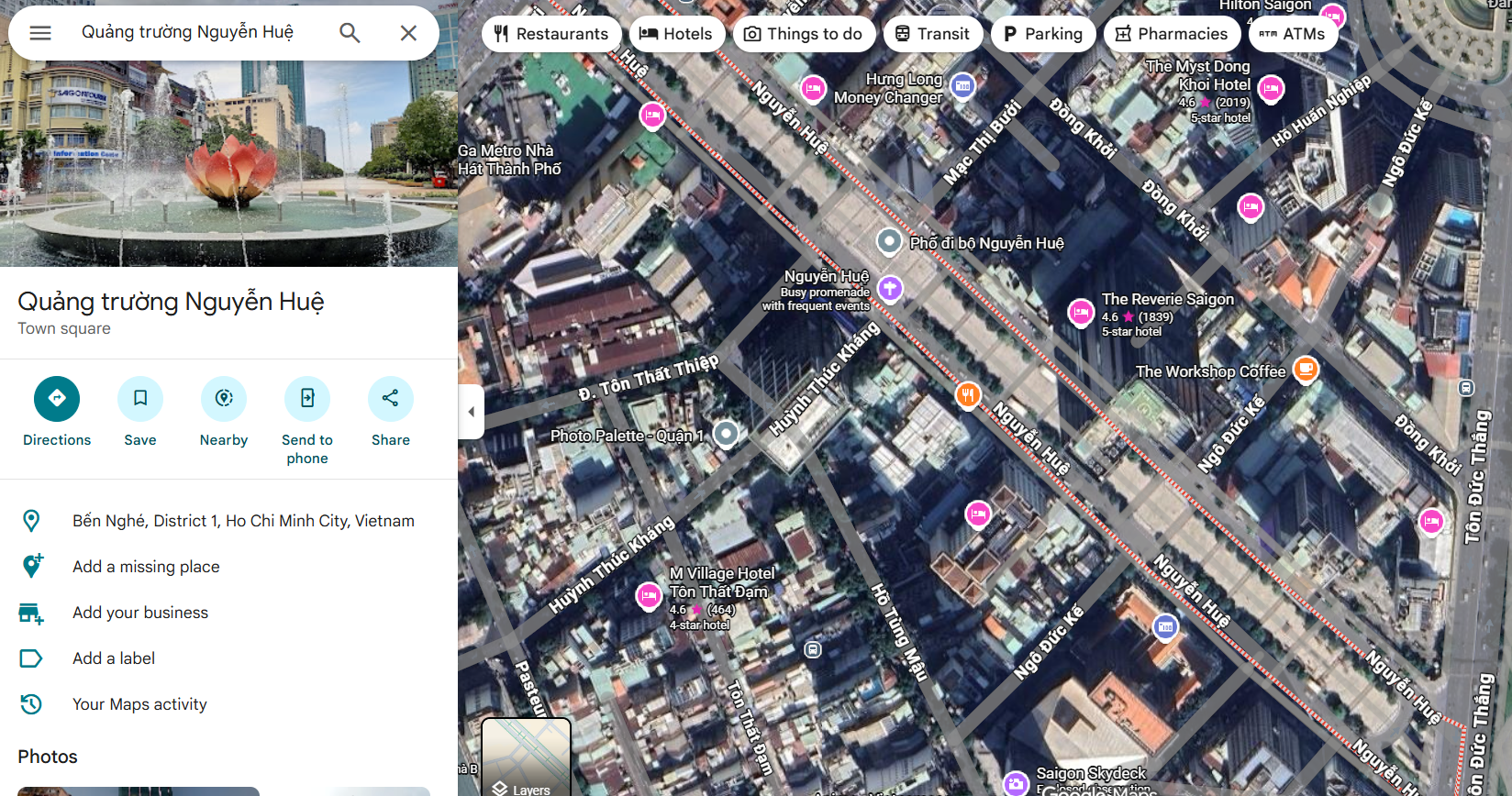1512x796 pixels.
Task: Get Directions to the square
Action: click(57, 412)
